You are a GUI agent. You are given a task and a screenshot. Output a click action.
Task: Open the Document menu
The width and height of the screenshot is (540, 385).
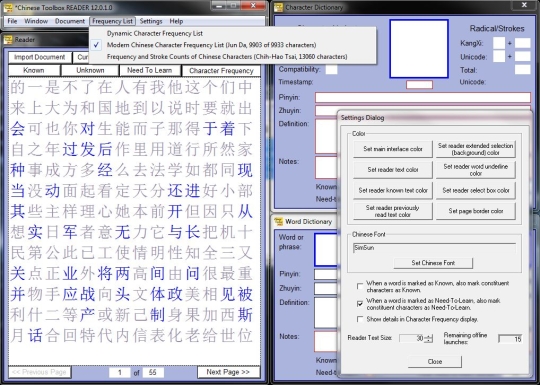point(70,21)
